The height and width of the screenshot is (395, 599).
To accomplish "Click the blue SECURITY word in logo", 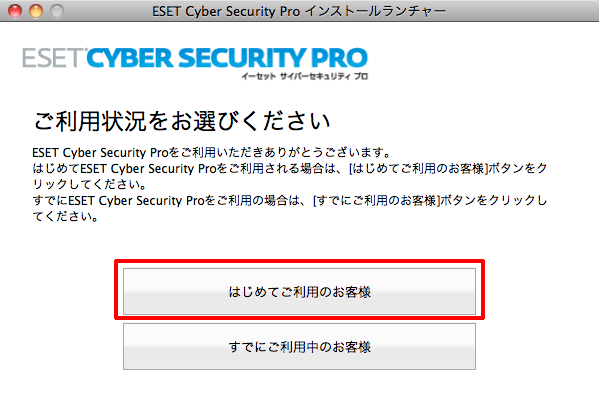I will (242, 58).
